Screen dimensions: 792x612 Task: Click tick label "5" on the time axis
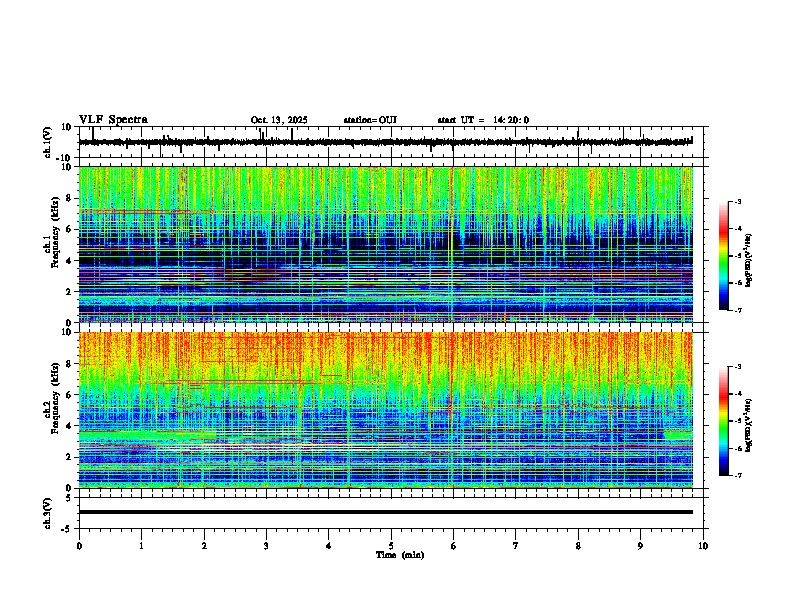pos(391,546)
